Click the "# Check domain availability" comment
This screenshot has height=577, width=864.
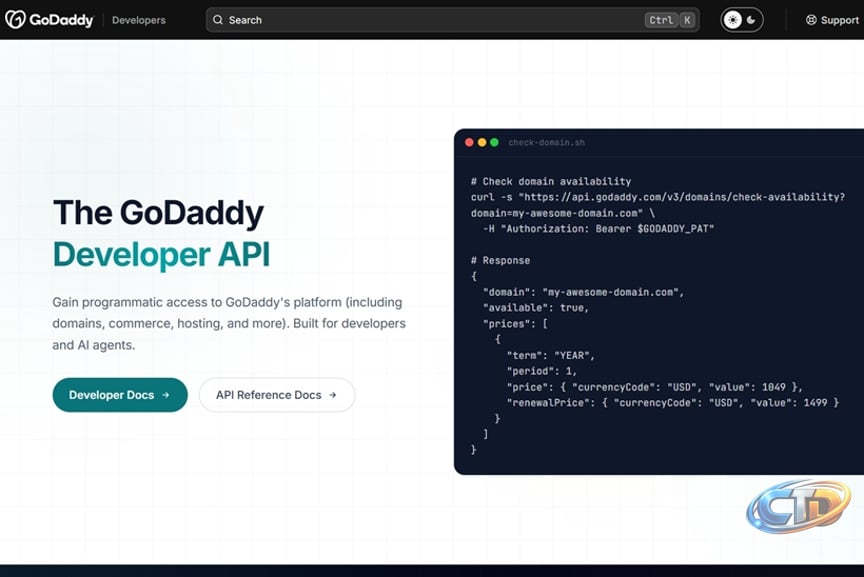click(551, 181)
